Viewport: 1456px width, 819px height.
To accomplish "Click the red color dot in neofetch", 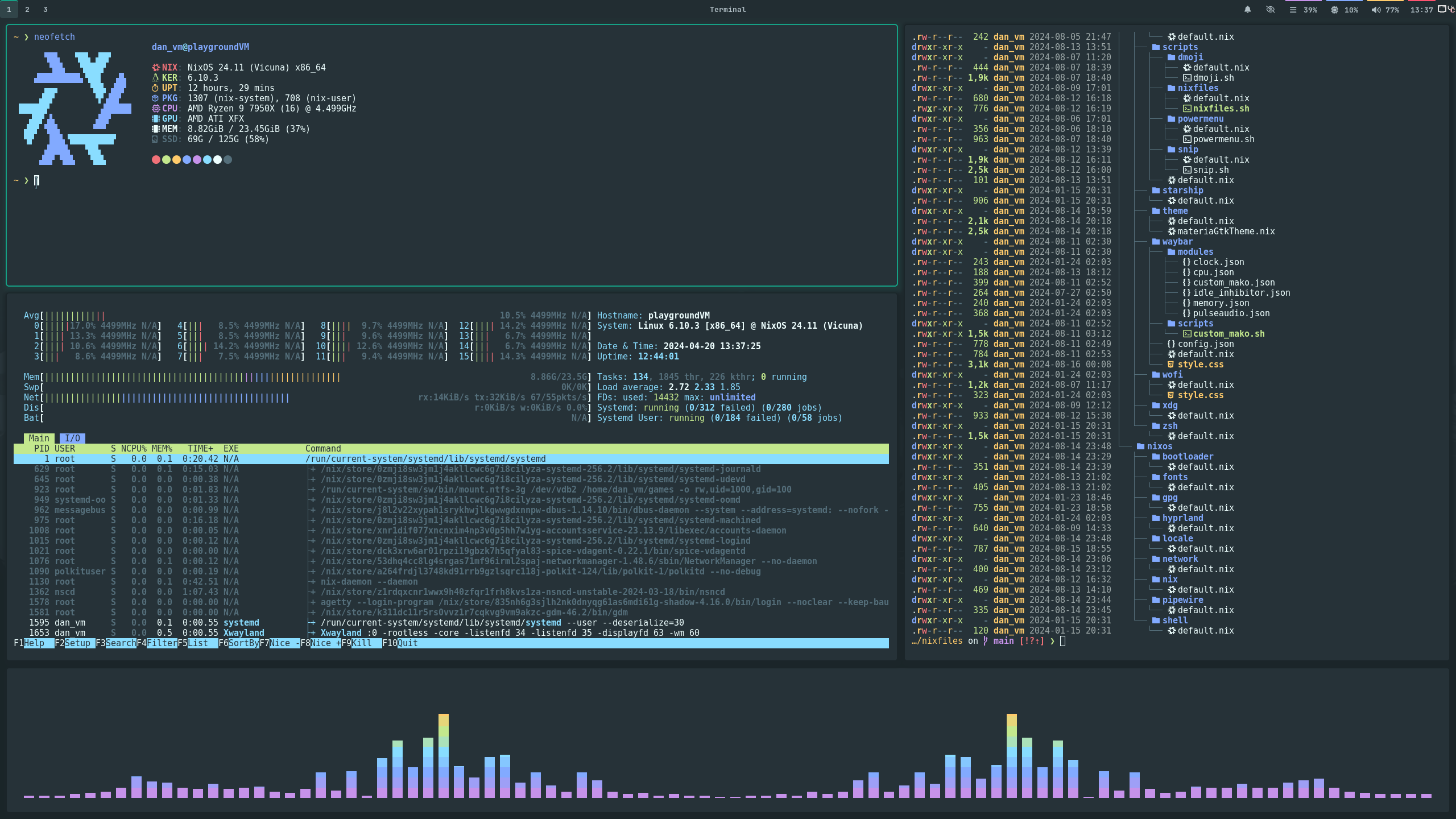I will point(156,159).
